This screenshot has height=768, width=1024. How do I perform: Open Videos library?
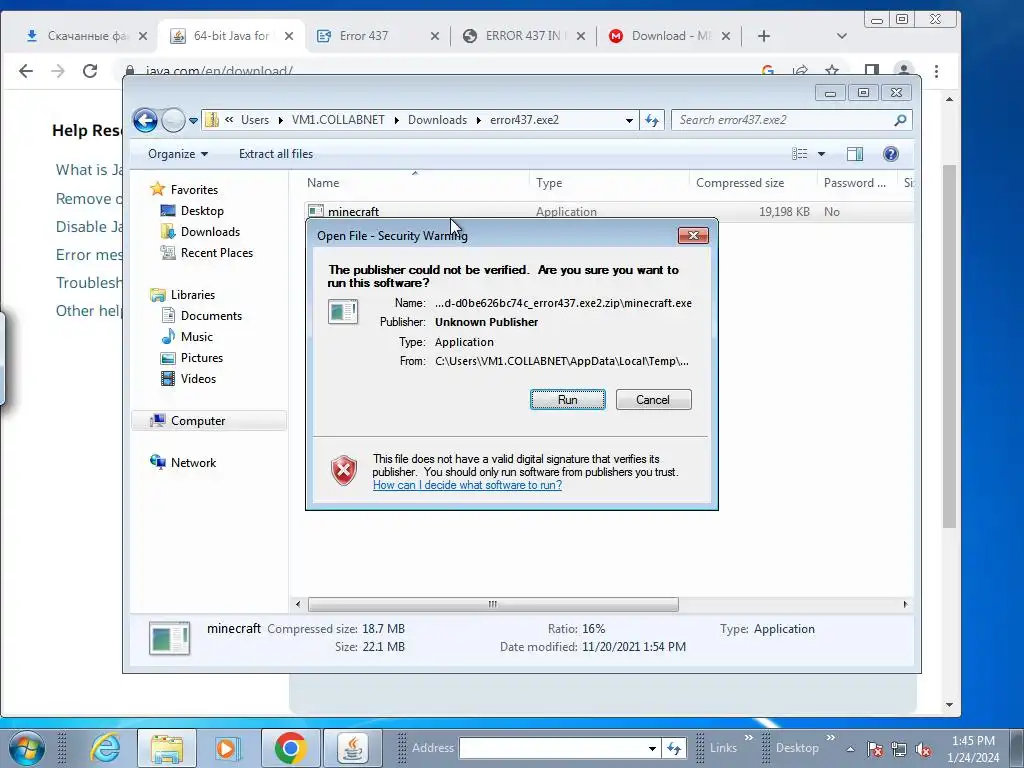(198, 379)
